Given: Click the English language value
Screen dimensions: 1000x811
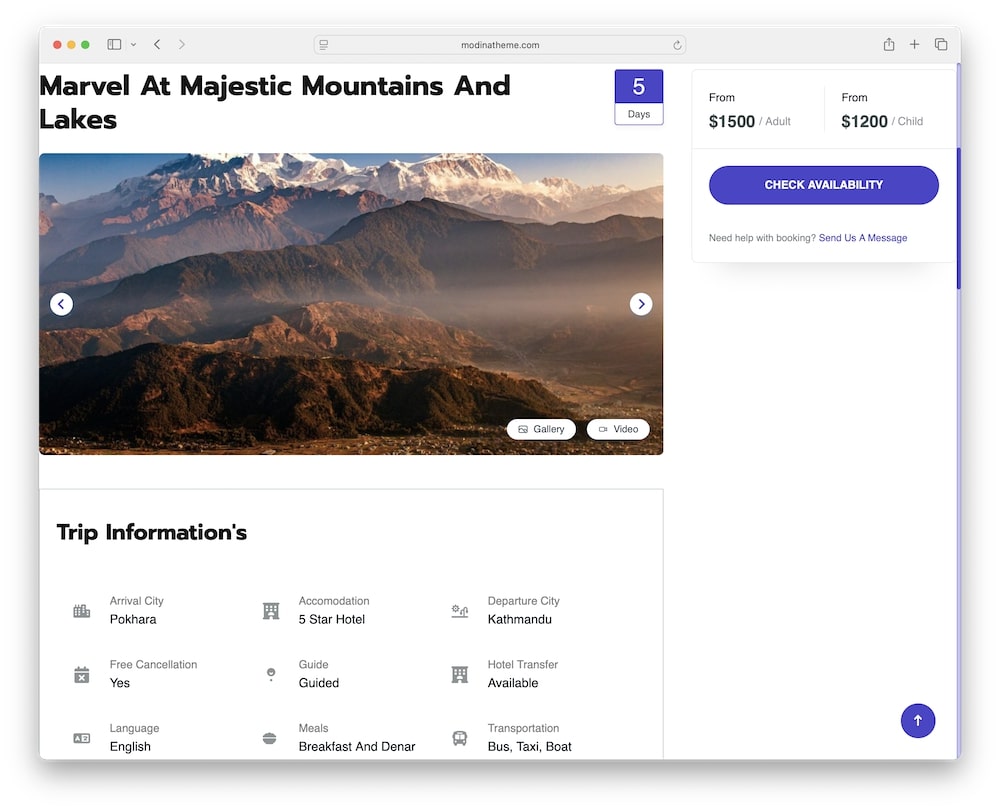Looking at the screenshot, I should click(130, 747).
